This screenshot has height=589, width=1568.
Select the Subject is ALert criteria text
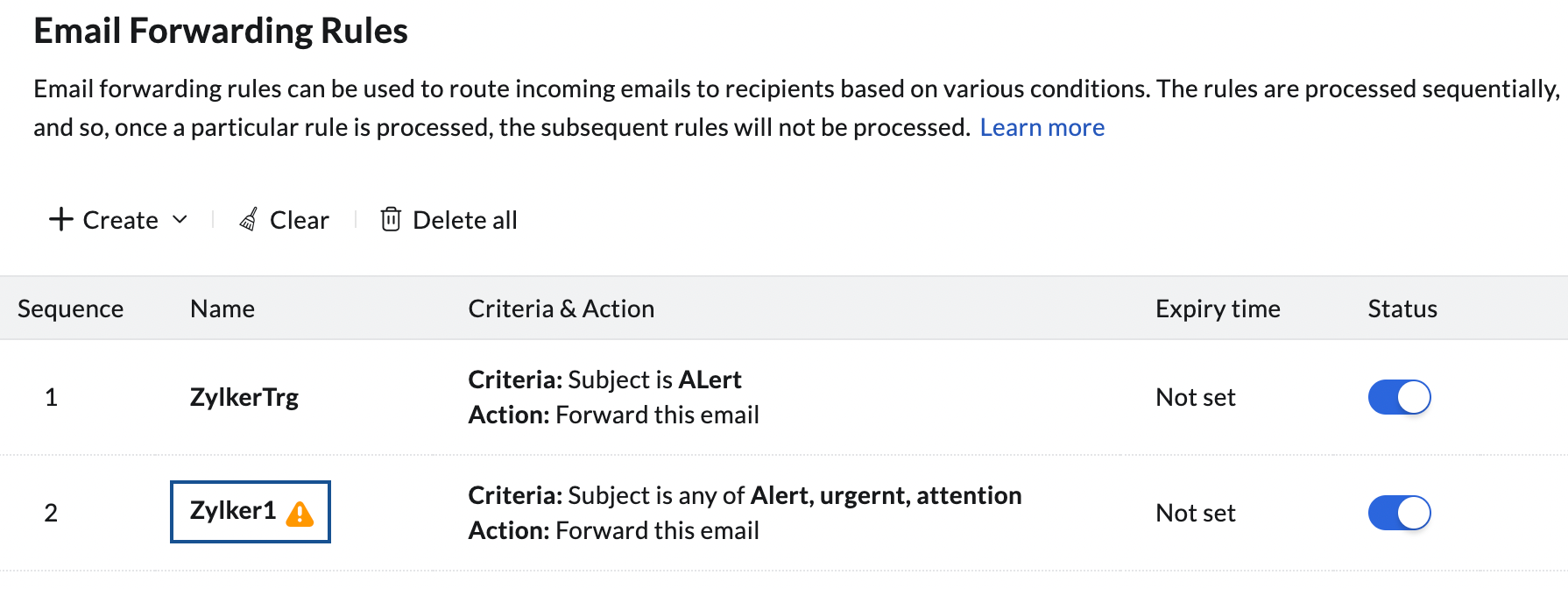(654, 380)
